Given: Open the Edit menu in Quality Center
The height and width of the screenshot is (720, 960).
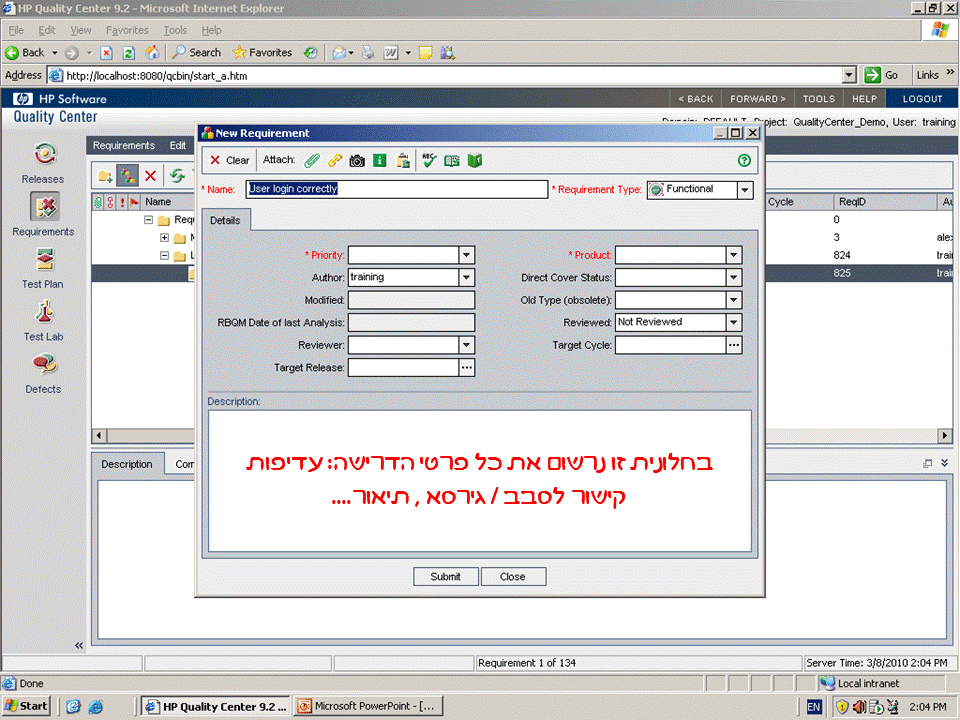Looking at the screenshot, I should click(178, 145).
